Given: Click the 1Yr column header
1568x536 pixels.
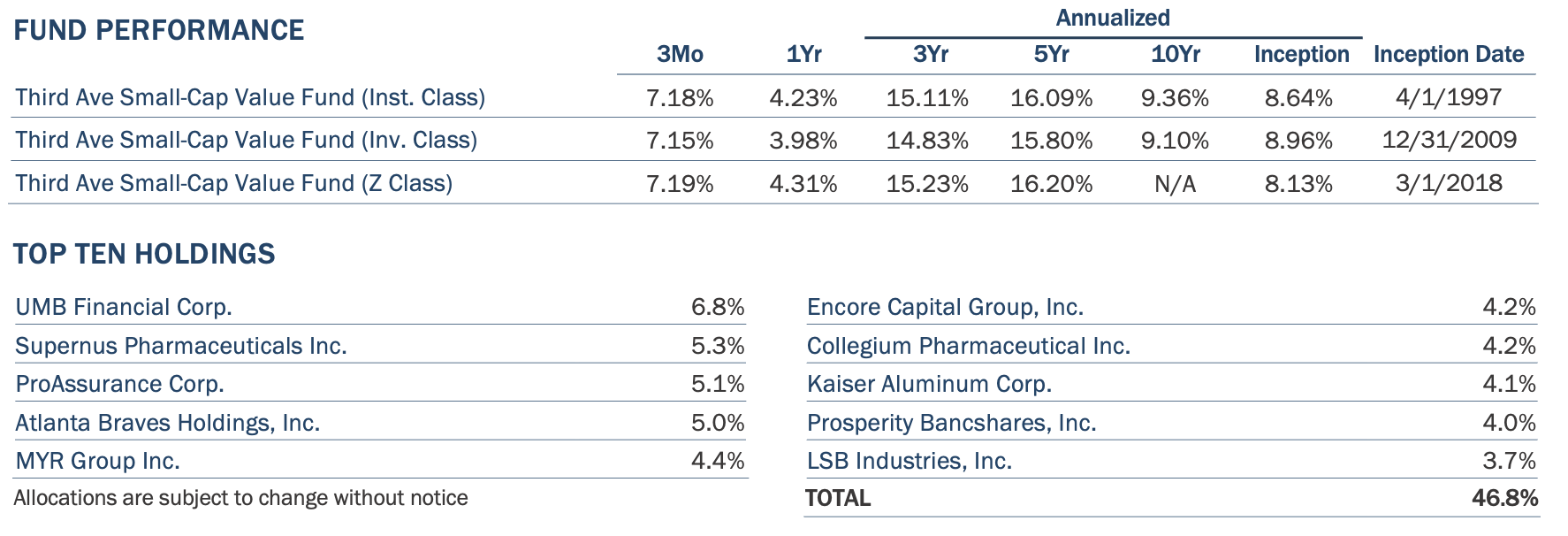Looking at the screenshot, I should [803, 55].
